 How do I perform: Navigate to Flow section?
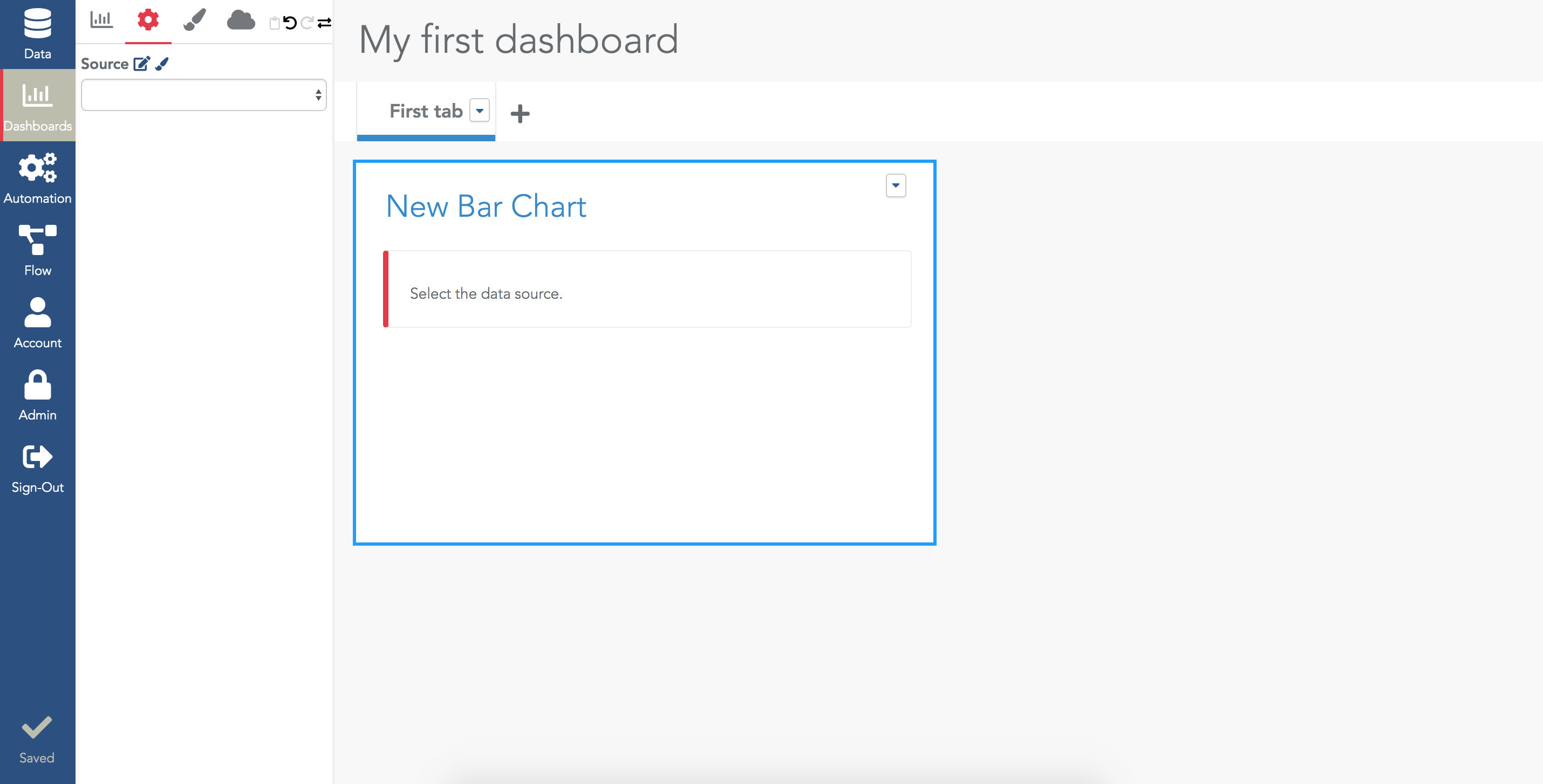click(x=37, y=252)
